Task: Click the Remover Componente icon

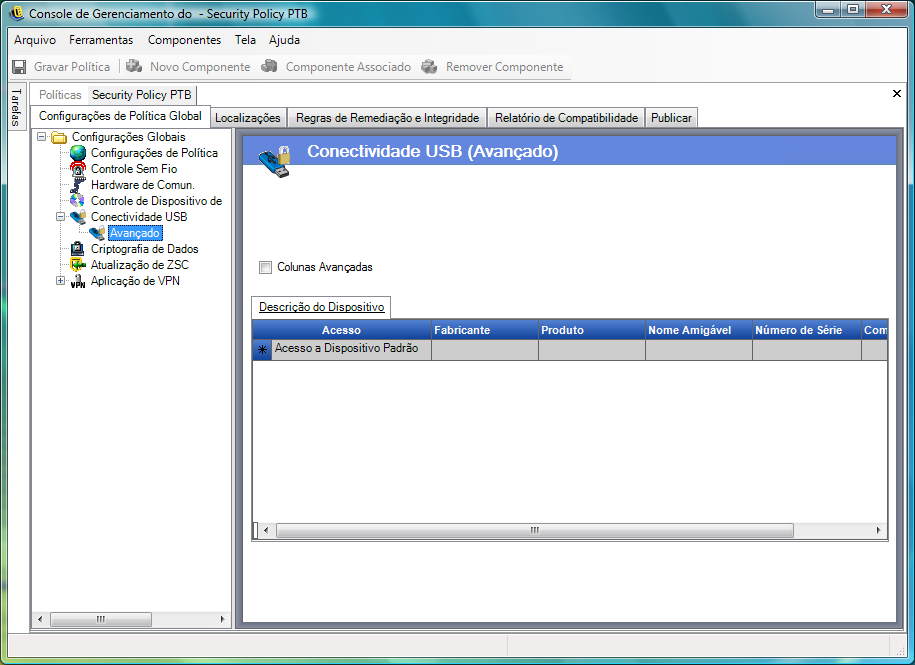Action: click(x=429, y=66)
